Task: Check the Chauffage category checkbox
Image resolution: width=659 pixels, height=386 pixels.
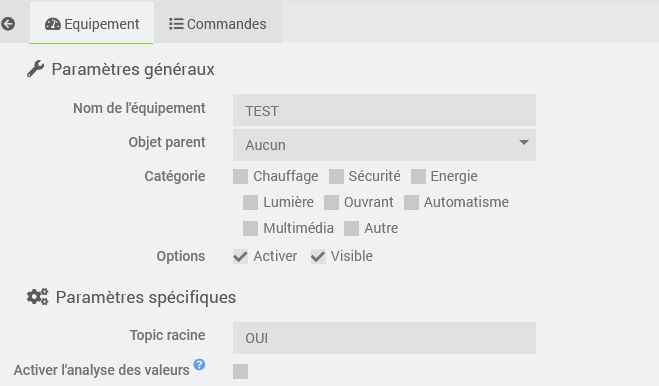Action: pyautogui.click(x=240, y=177)
